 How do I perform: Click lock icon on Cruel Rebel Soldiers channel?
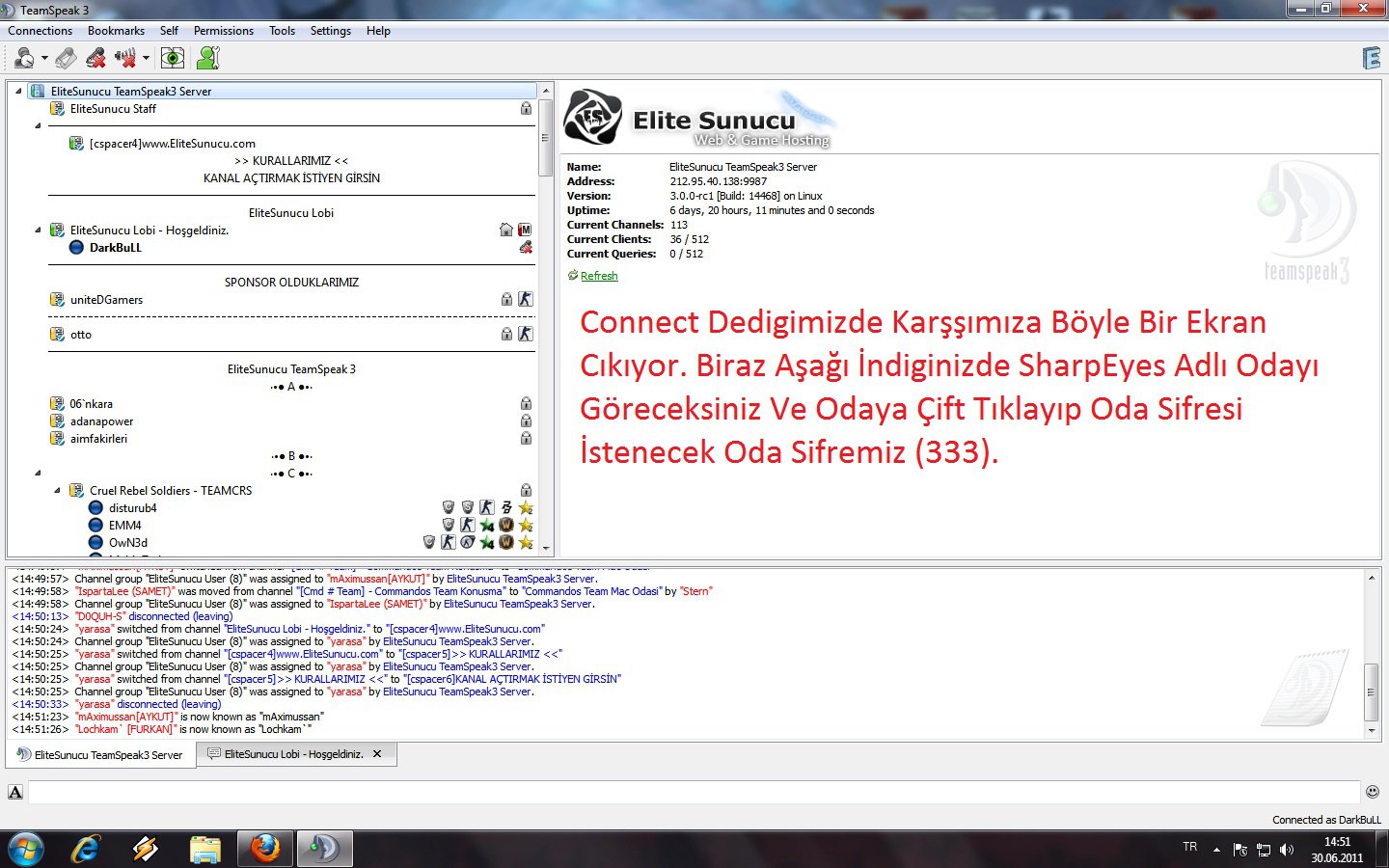[526, 491]
